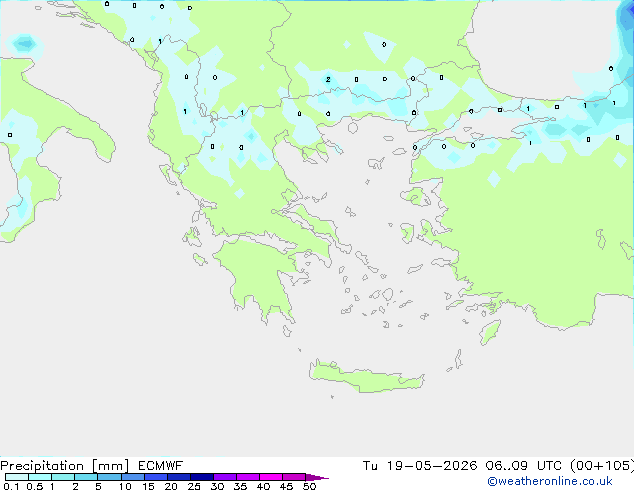
Task: Click the island of Rhodes on the map
Action: point(490,332)
